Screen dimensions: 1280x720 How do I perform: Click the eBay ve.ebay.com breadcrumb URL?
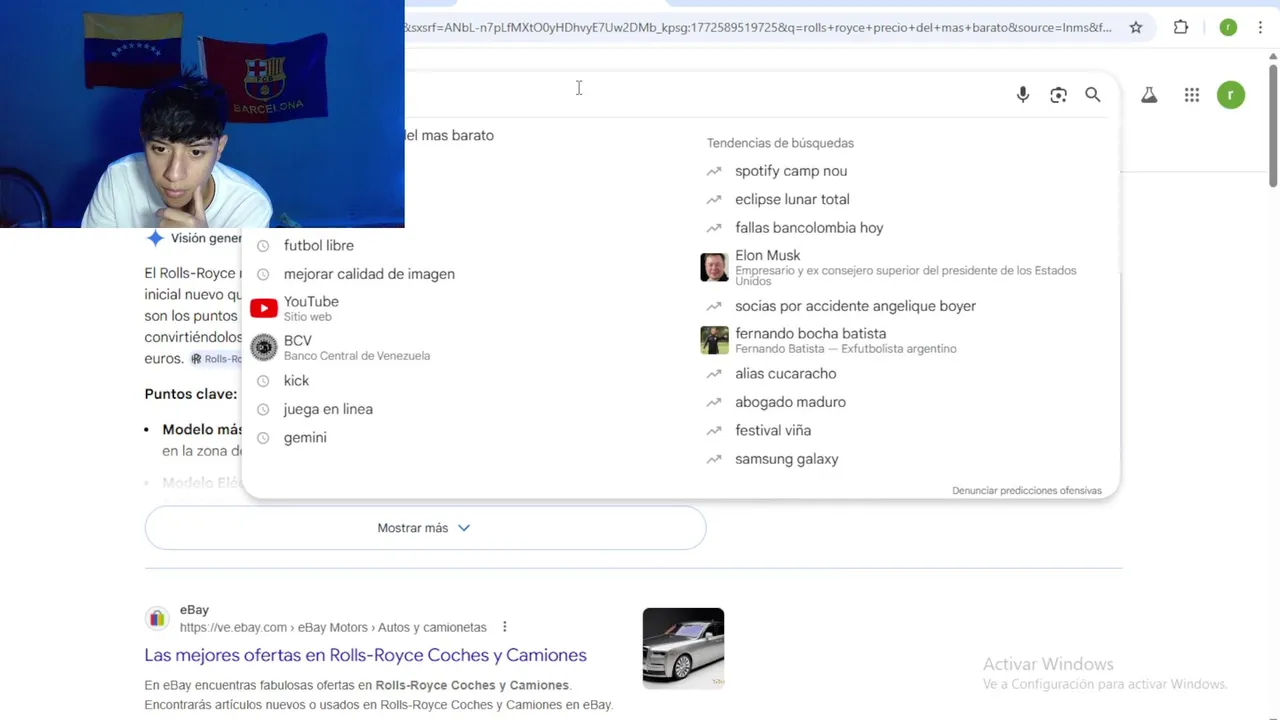[333, 627]
